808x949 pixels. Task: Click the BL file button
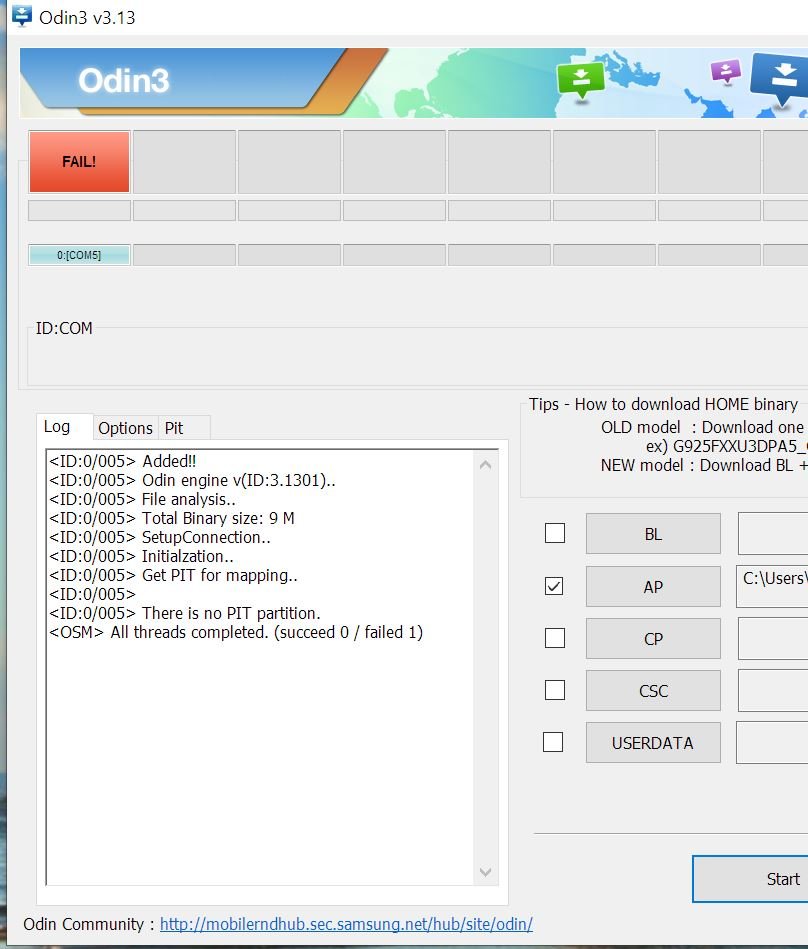tap(653, 534)
